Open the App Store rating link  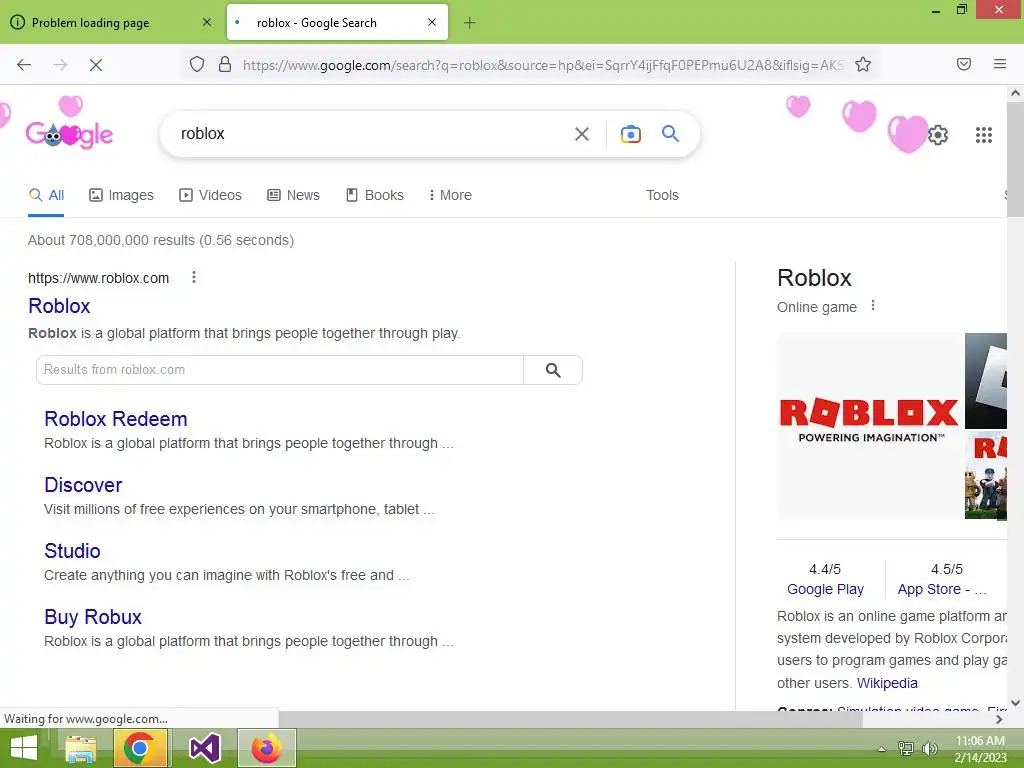point(942,589)
